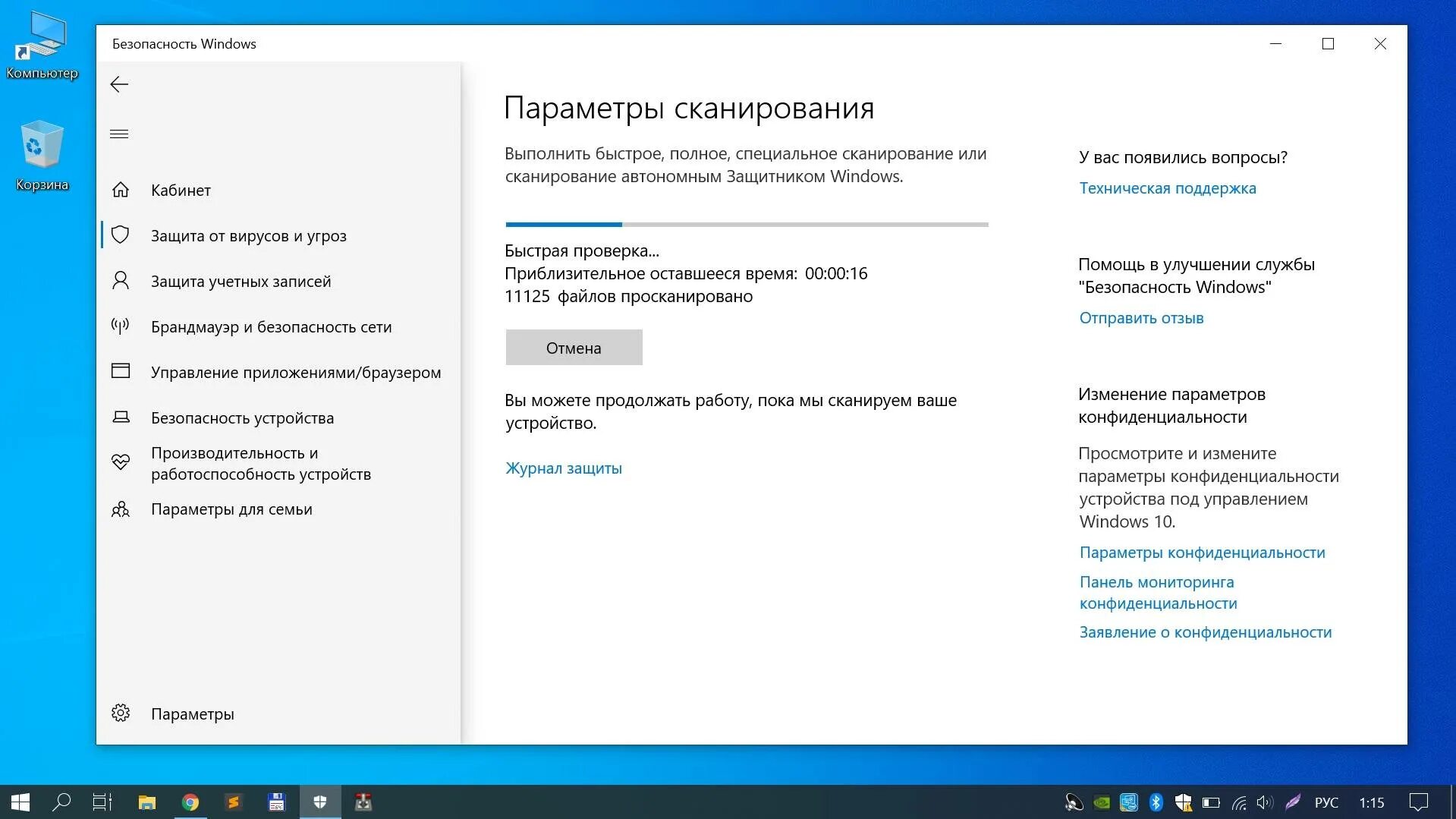Click the firewall antenna icon
The image size is (1456, 819).
pos(121,326)
